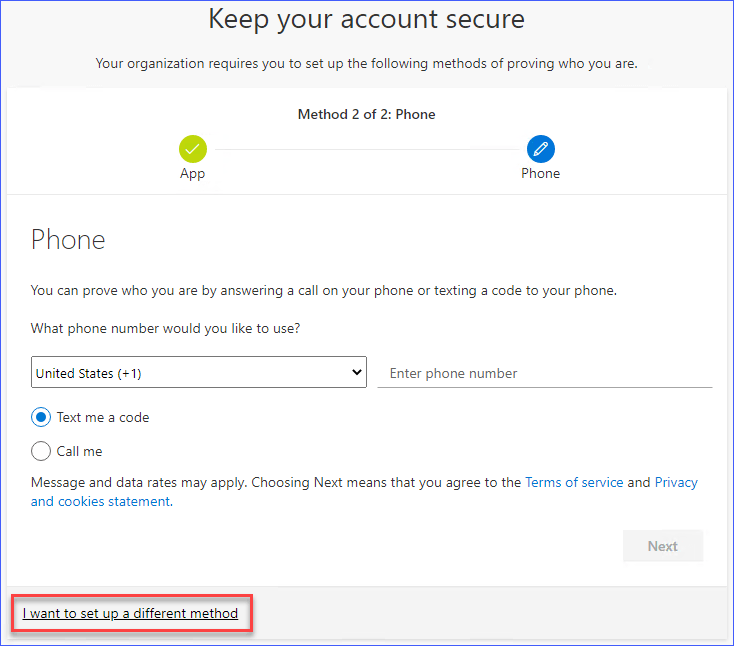The image size is (734, 646).
Task: Choose the "Call me" radio option
Action: coord(41,451)
